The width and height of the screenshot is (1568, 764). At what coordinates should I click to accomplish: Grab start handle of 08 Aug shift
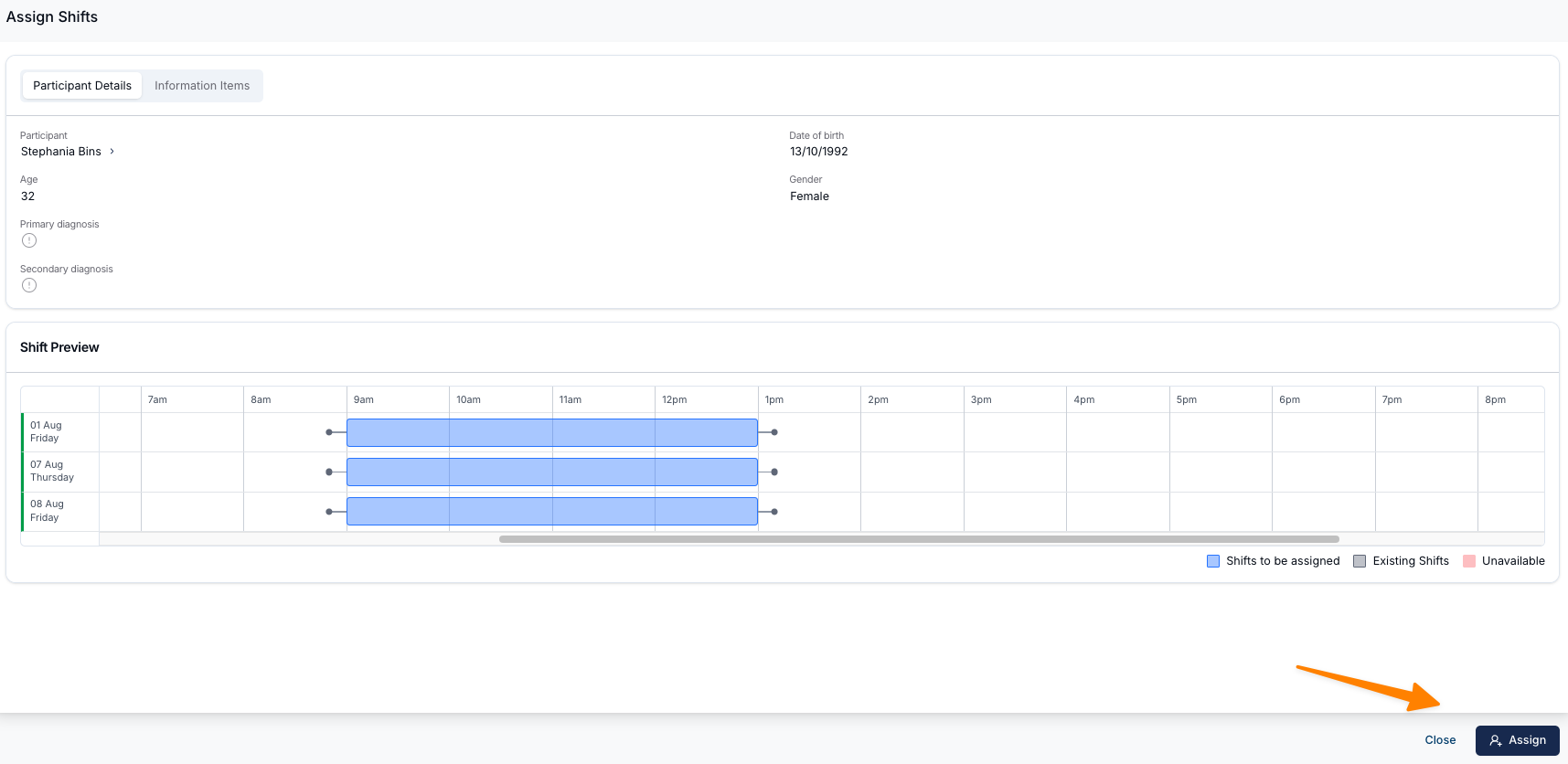tap(329, 512)
